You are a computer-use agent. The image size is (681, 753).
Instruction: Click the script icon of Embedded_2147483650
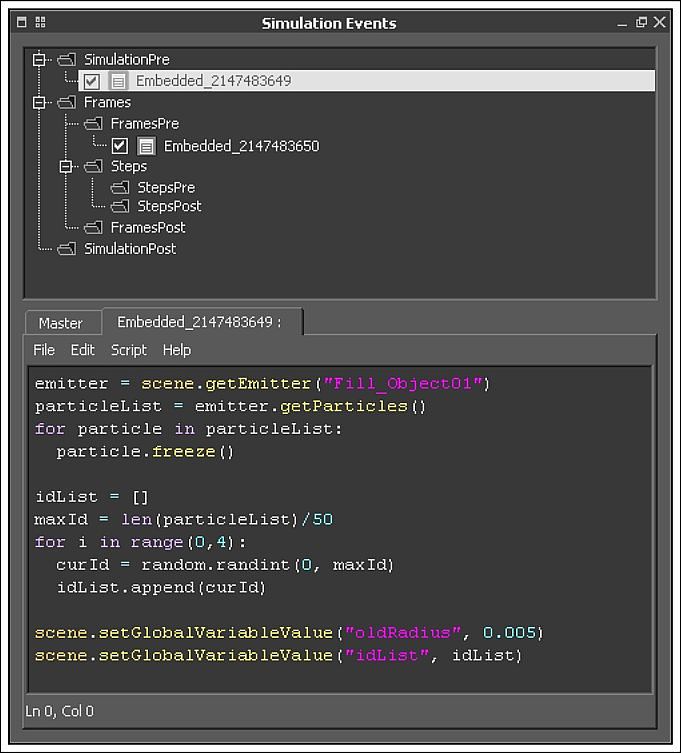coord(146,146)
